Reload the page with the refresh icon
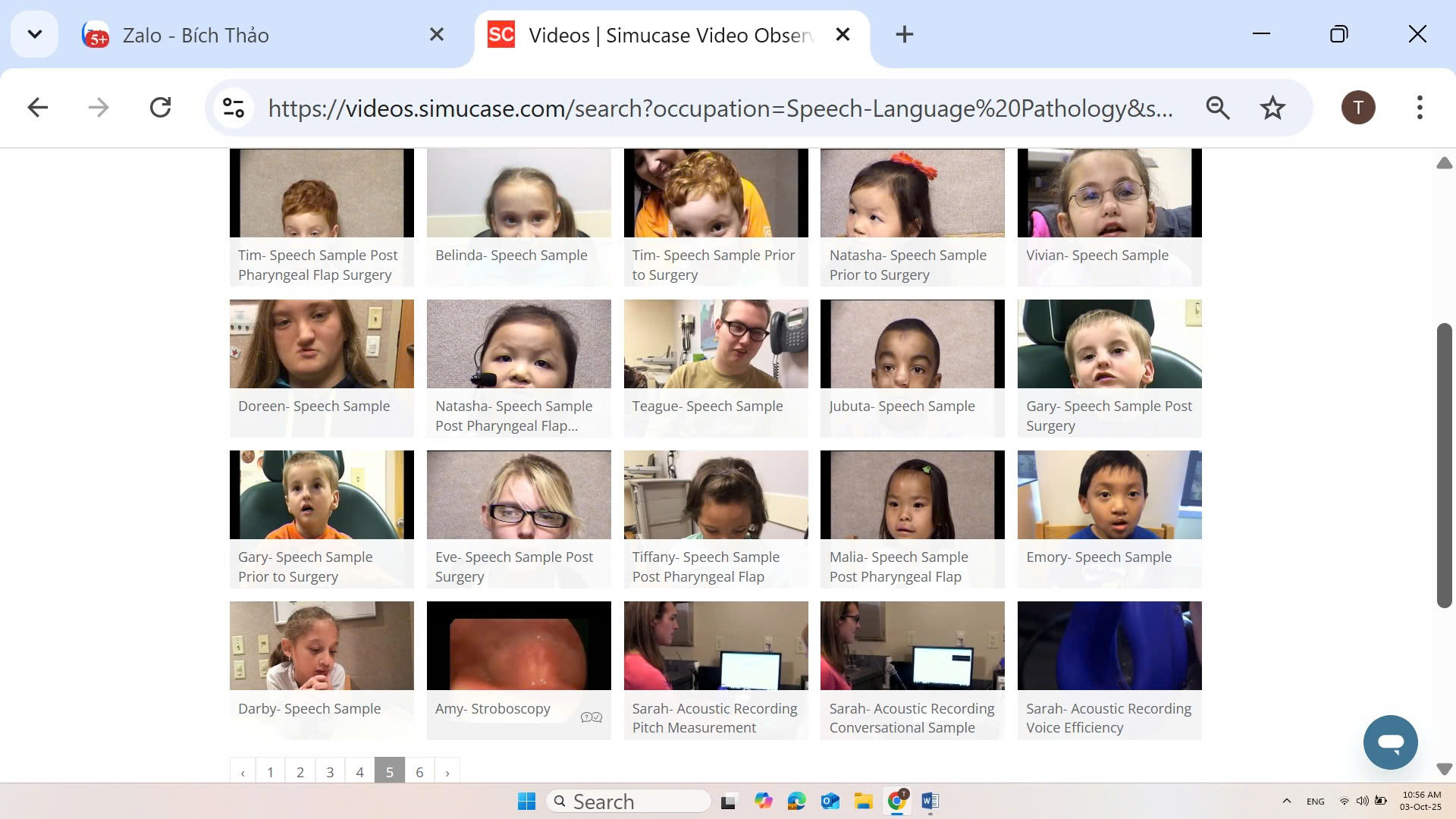Image resolution: width=1456 pixels, height=819 pixels. tap(160, 108)
